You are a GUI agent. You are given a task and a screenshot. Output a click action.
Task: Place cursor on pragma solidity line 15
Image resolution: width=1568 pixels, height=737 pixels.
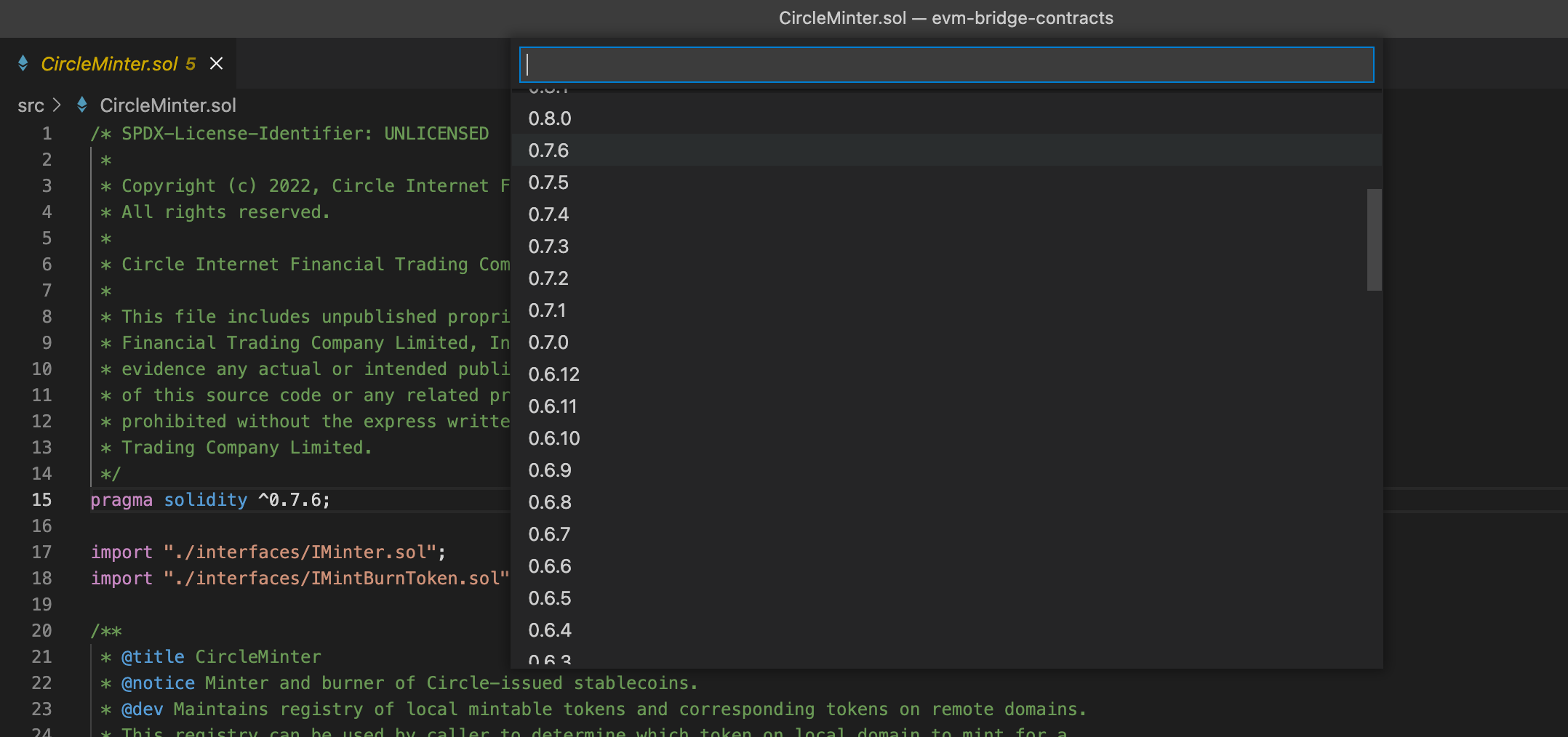pyautogui.click(x=210, y=500)
